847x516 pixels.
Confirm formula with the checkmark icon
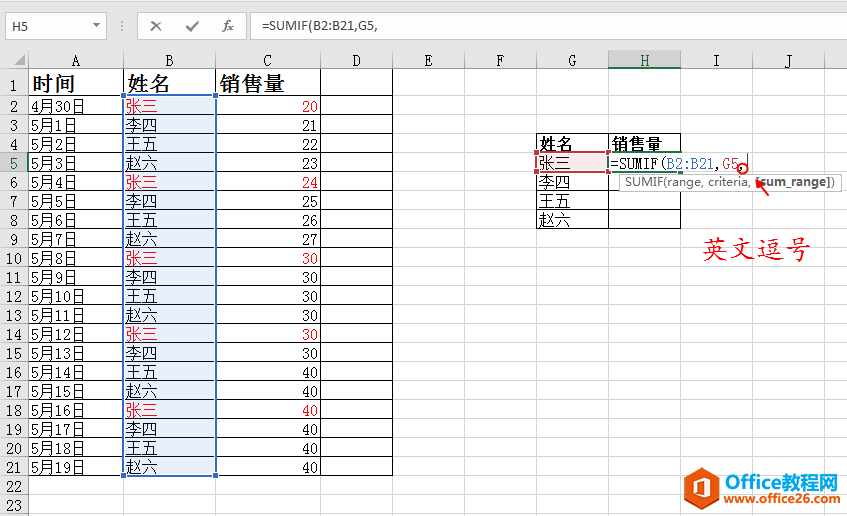pyautogui.click(x=192, y=26)
